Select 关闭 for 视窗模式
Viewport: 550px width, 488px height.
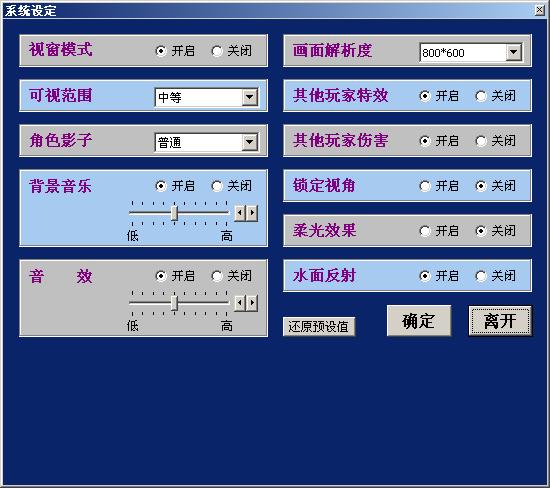tap(217, 51)
